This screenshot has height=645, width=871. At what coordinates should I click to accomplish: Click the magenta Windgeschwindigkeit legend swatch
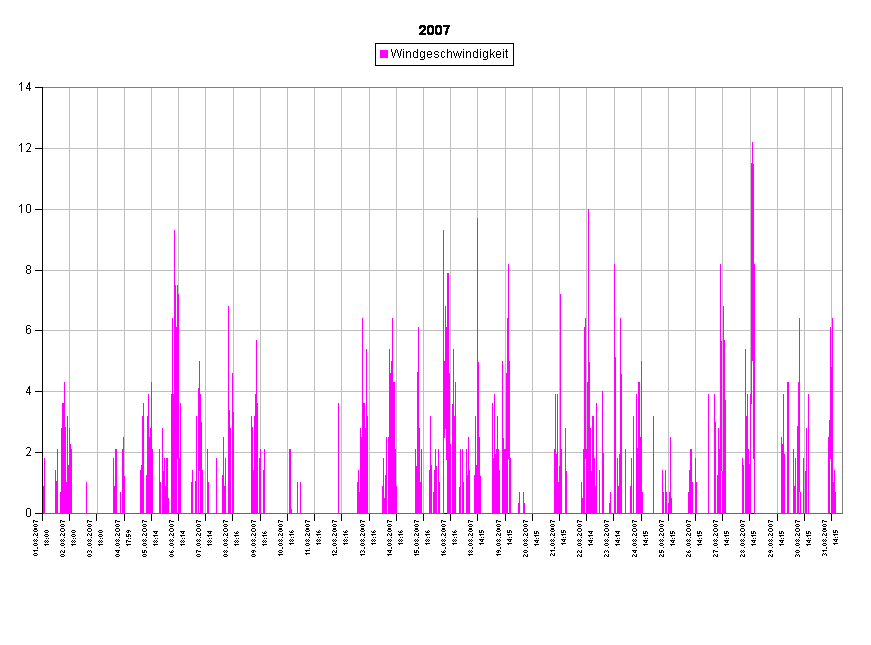point(384,54)
